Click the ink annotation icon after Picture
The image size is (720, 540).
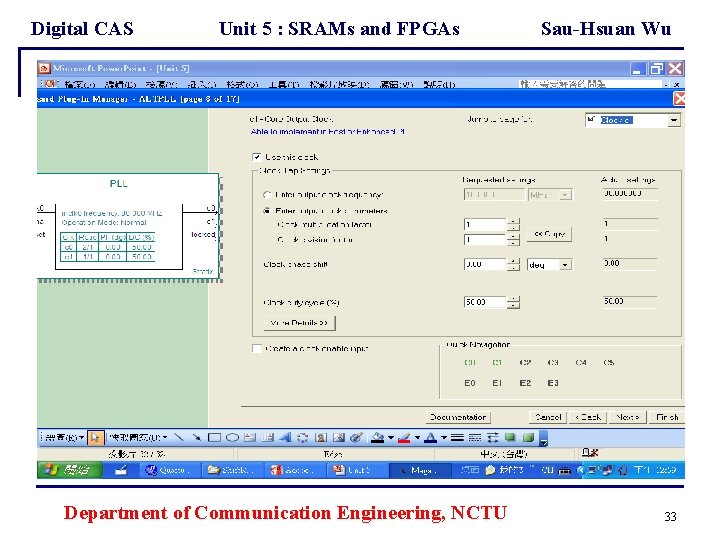pos(356,438)
